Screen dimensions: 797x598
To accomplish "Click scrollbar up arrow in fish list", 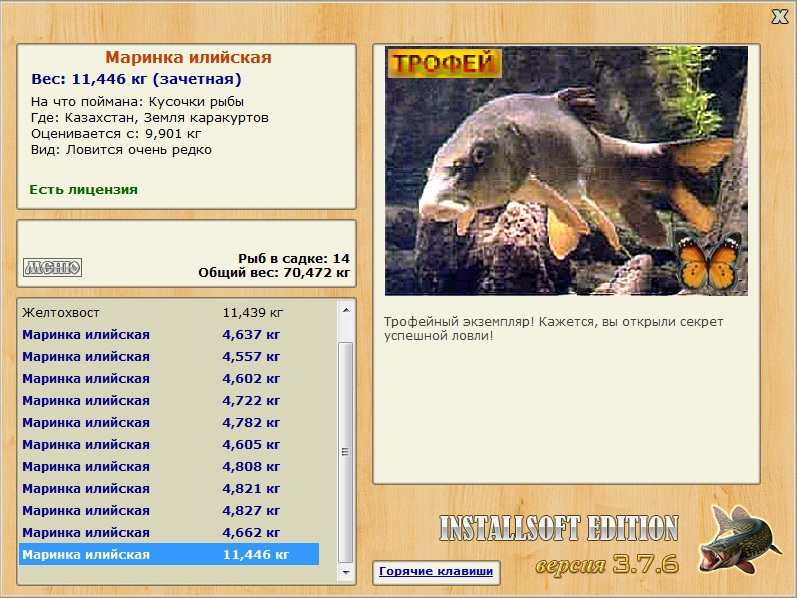I will [x=346, y=310].
